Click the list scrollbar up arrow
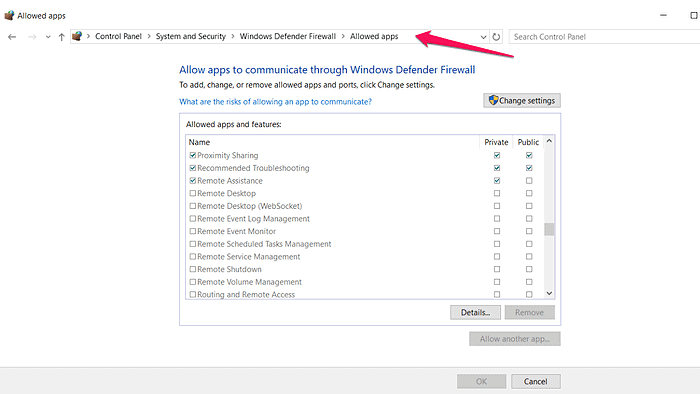 549,141
